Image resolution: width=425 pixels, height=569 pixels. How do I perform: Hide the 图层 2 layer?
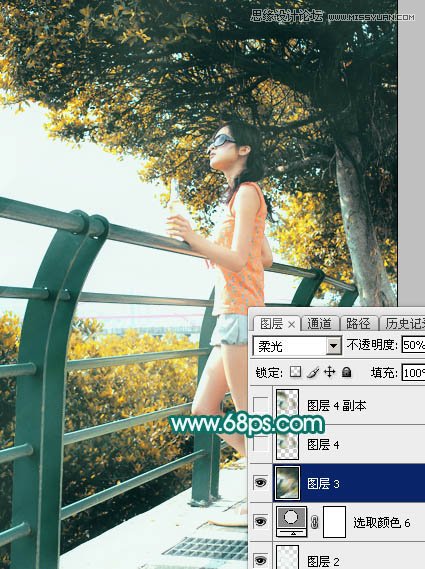[260, 560]
